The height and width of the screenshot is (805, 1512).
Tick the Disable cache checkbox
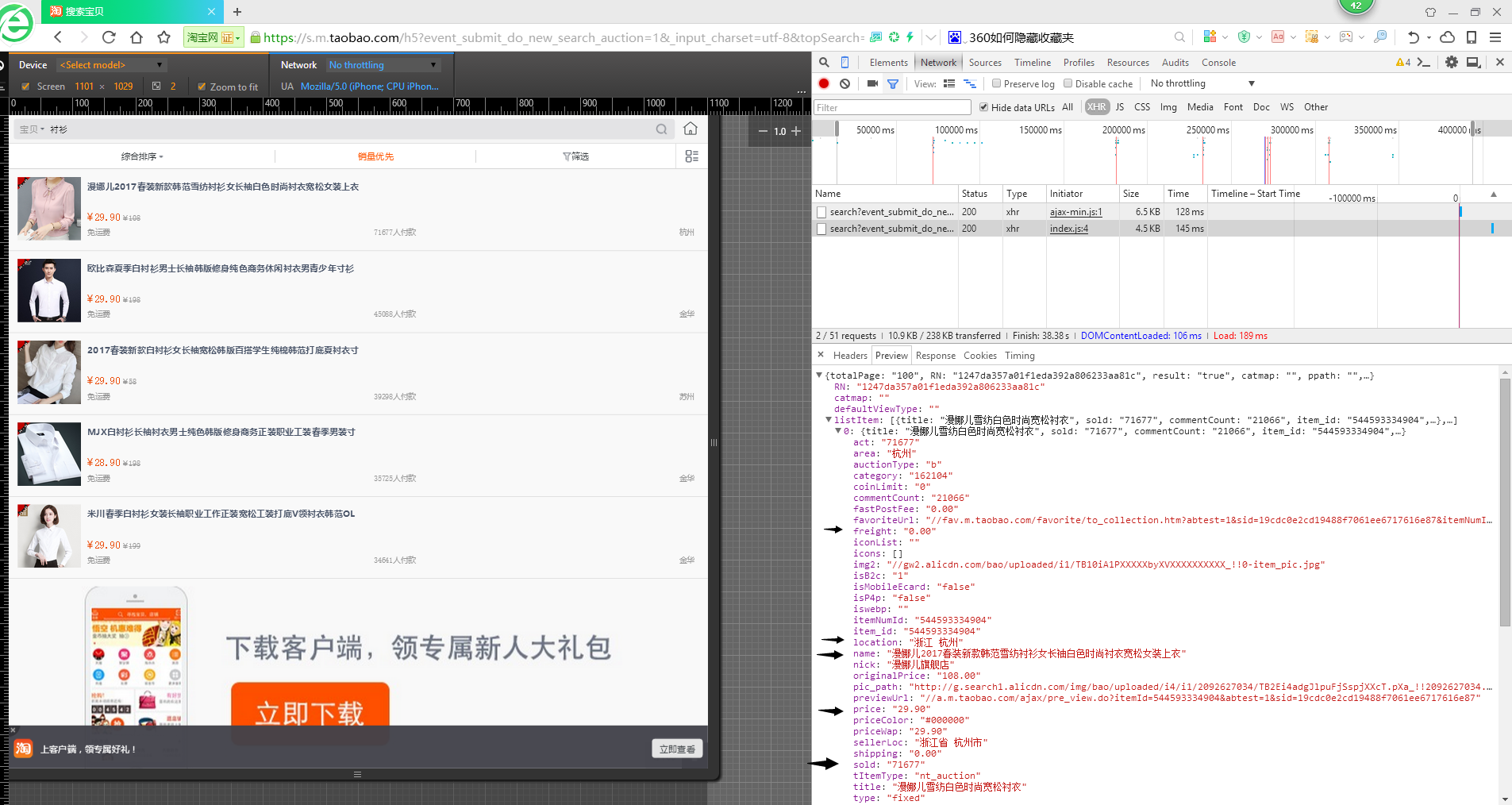[1068, 83]
